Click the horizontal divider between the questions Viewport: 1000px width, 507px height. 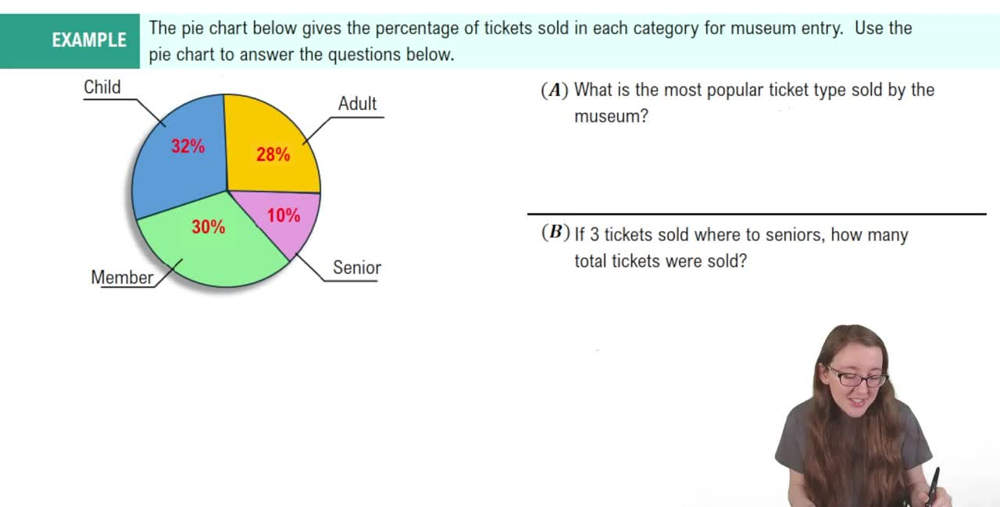756,214
